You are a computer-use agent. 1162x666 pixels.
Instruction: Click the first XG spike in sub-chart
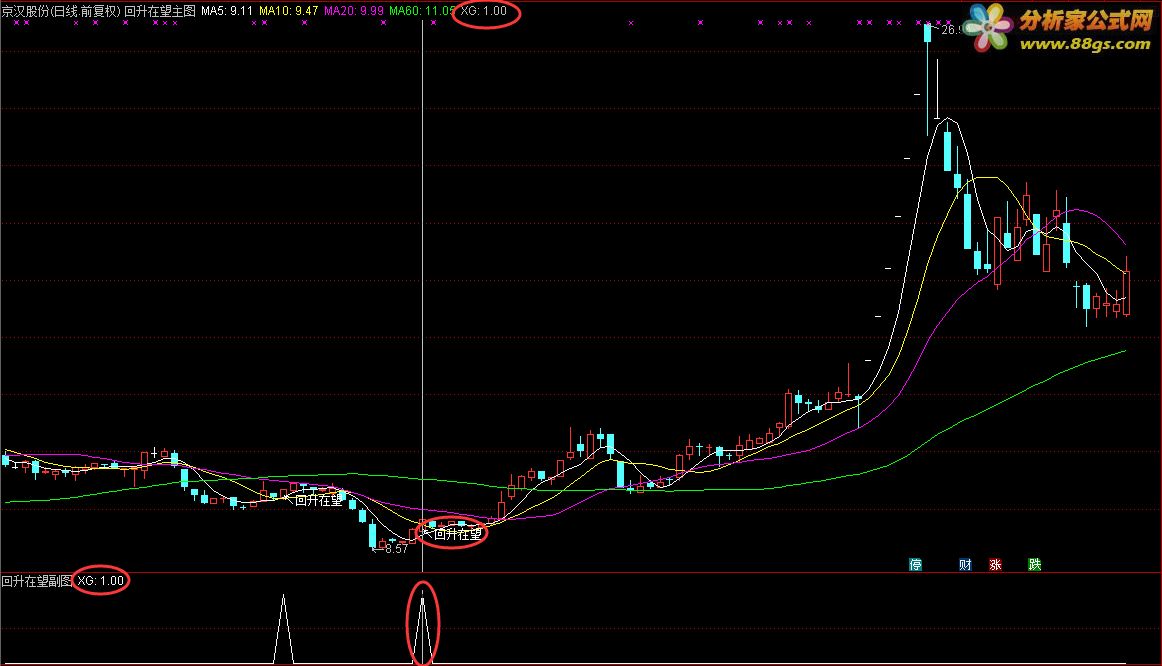pyautogui.click(x=283, y=628)
